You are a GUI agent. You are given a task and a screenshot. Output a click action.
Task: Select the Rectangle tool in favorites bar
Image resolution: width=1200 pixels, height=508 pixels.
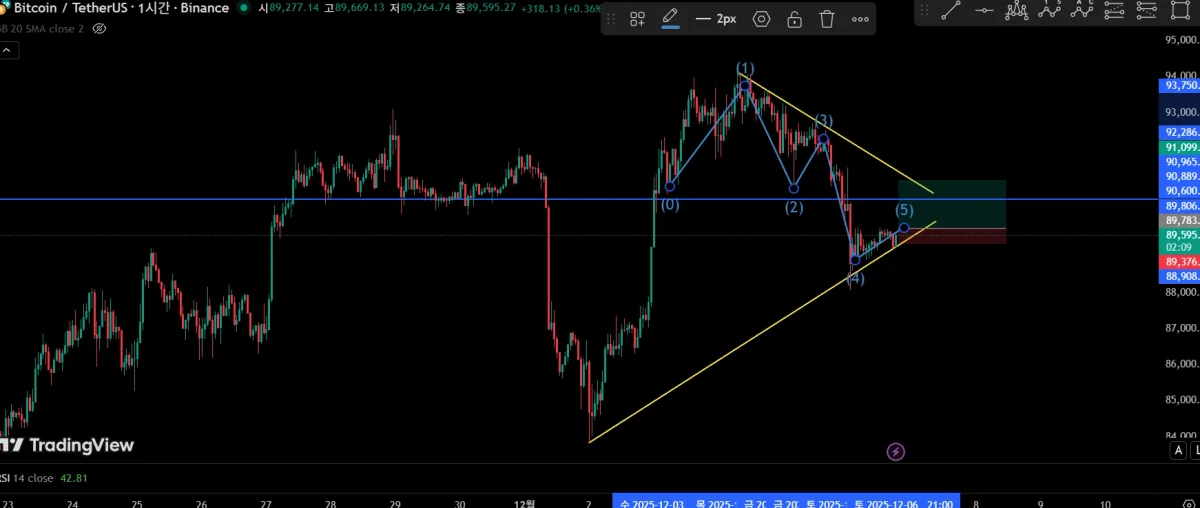point(1181,11)
